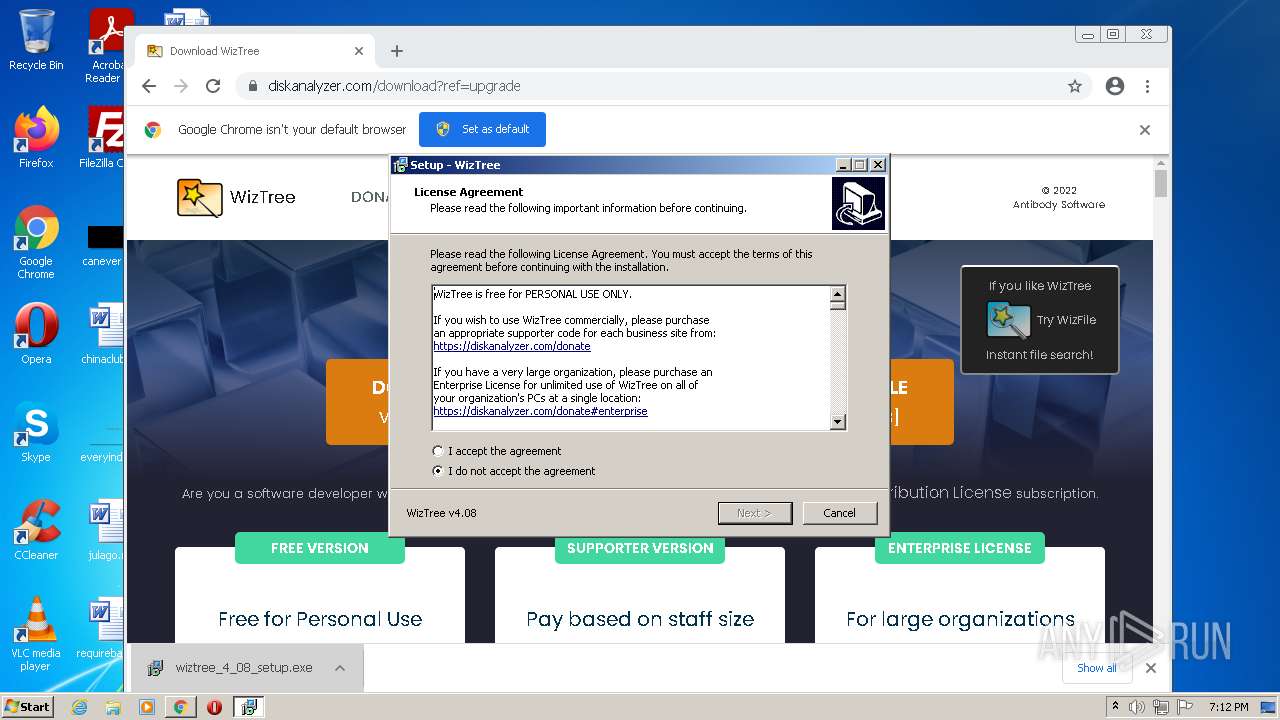Click the address bar URL

[394, 86]
